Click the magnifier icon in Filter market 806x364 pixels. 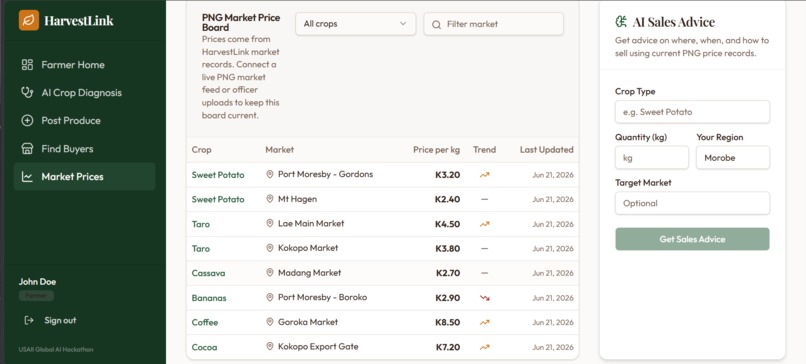click(436, 24)
